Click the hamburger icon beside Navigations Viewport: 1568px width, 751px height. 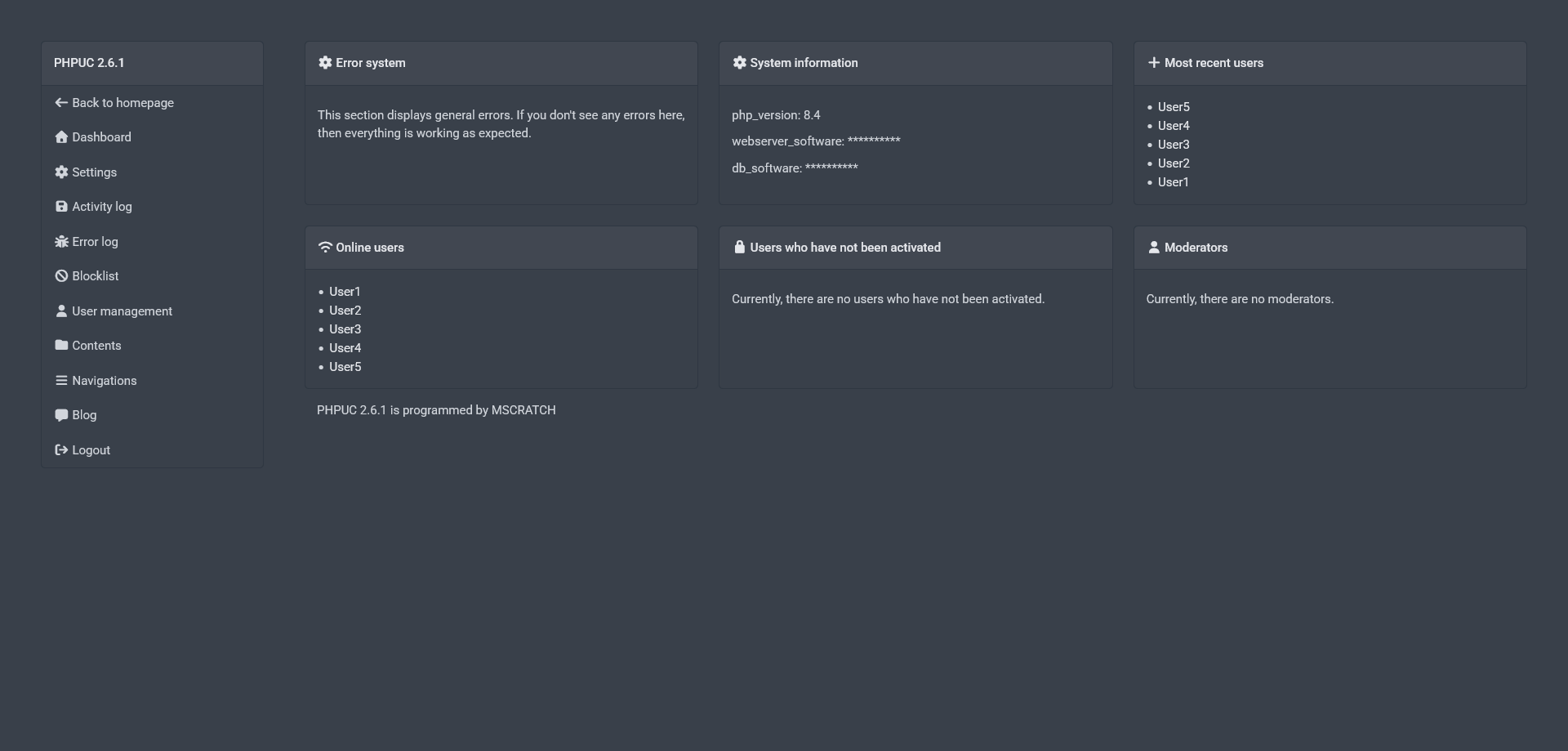(x=61, y=381)
